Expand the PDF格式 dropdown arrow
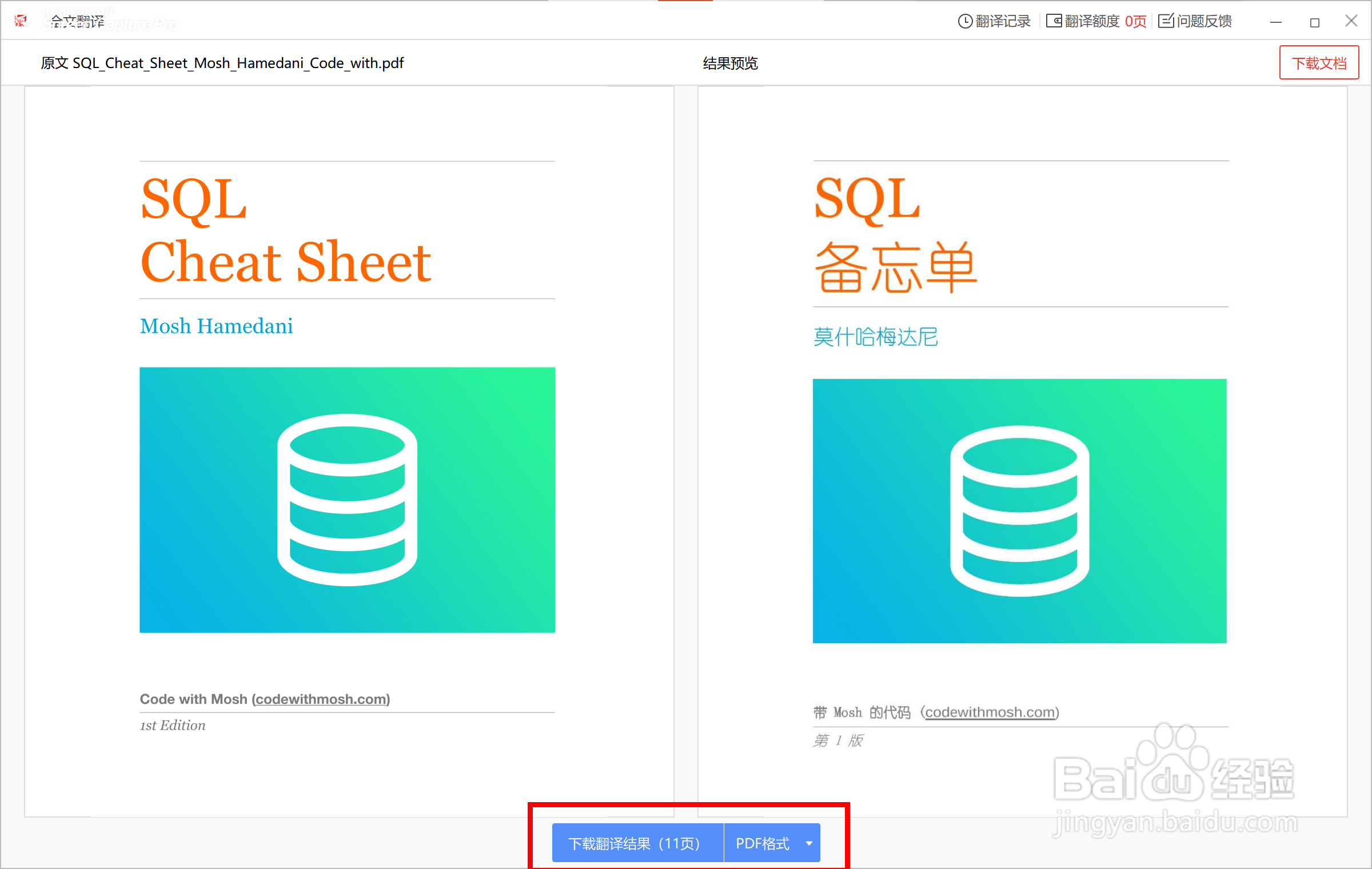Viewport: 1372px width, 869px height. pyautogui.click(x=809, y=843)
